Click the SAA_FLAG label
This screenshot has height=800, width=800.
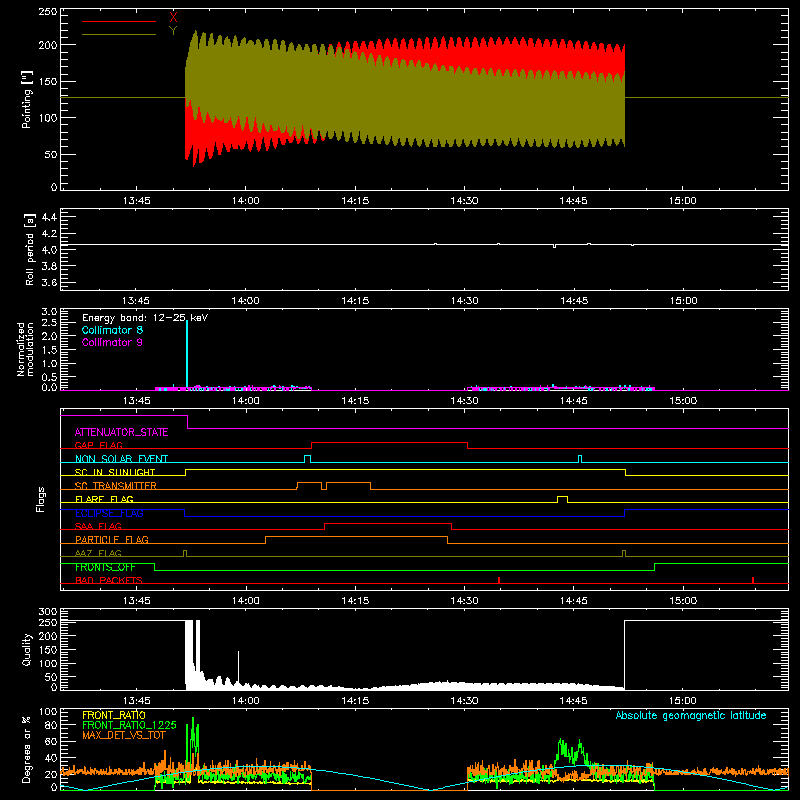tap(98, 526)
